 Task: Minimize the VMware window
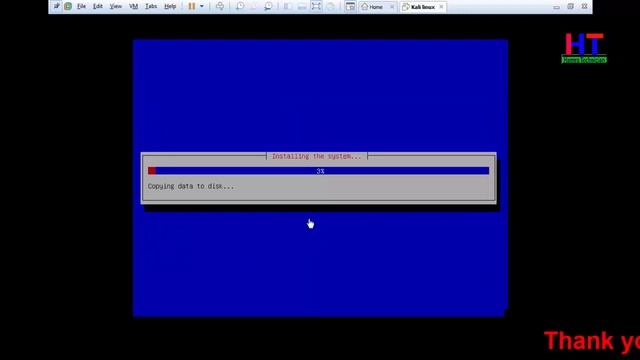556,7
